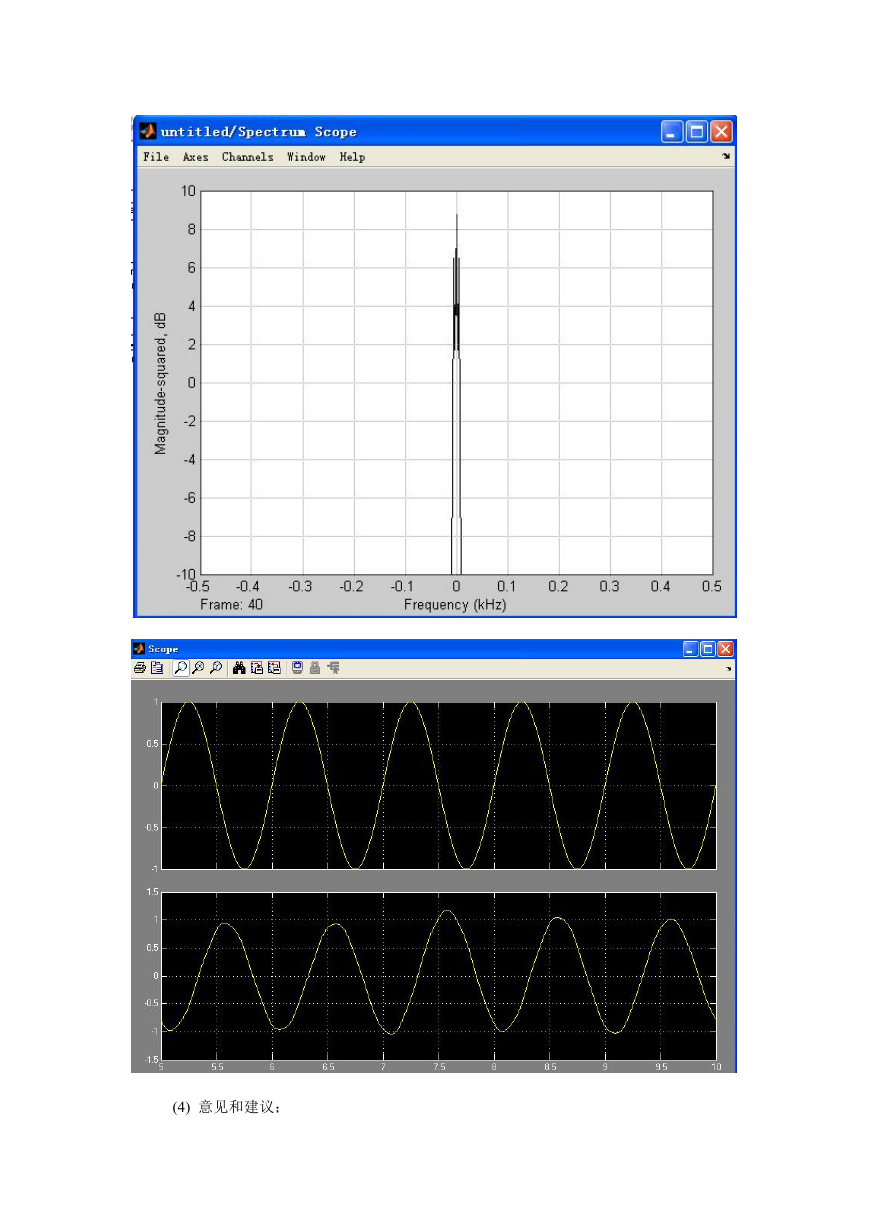Minimize the Scope window
Screen dimensions: 869x1228
[x=691, y=649]
